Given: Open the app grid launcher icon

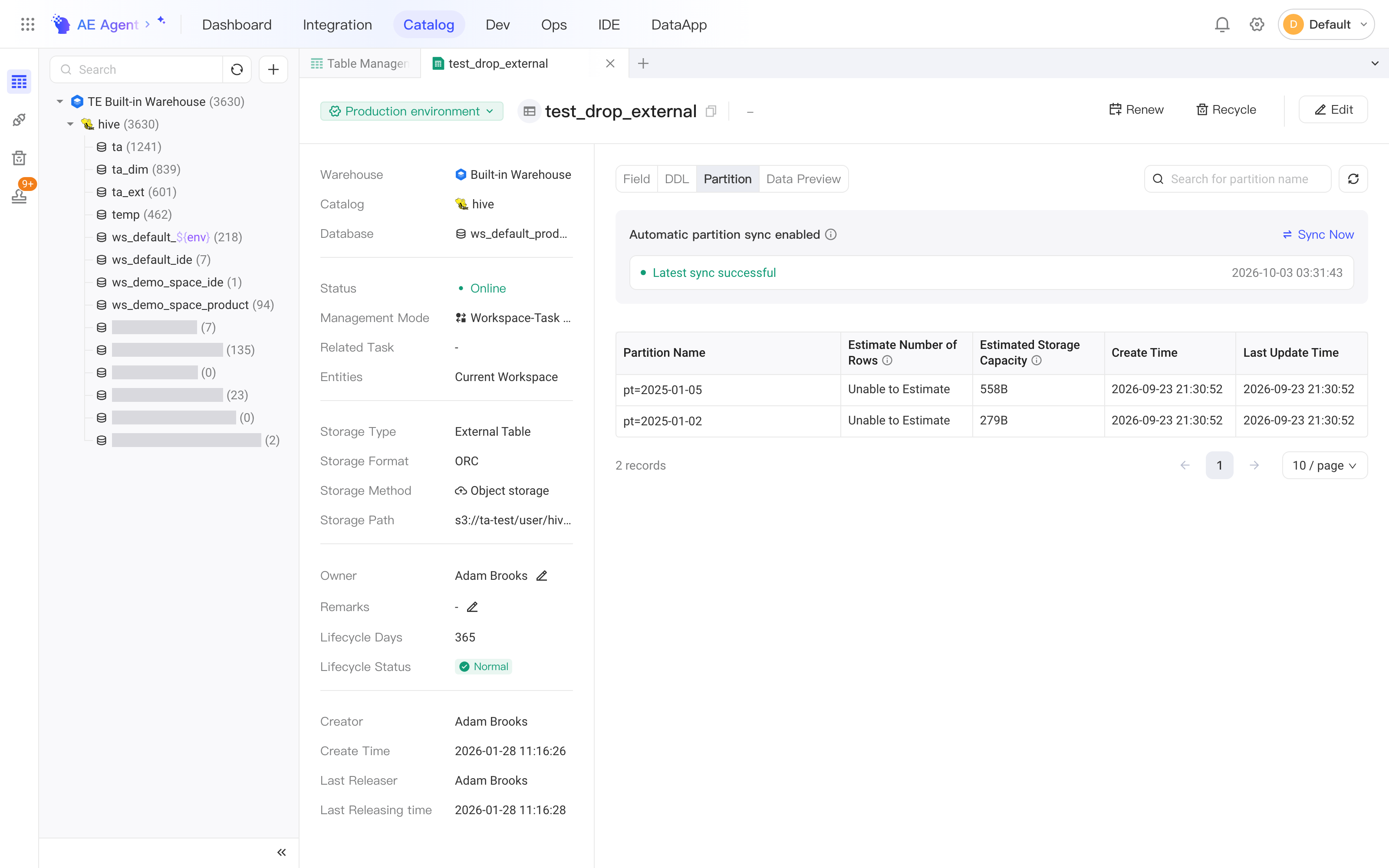Looking at the screenshot, I should (x=27, y=25).
